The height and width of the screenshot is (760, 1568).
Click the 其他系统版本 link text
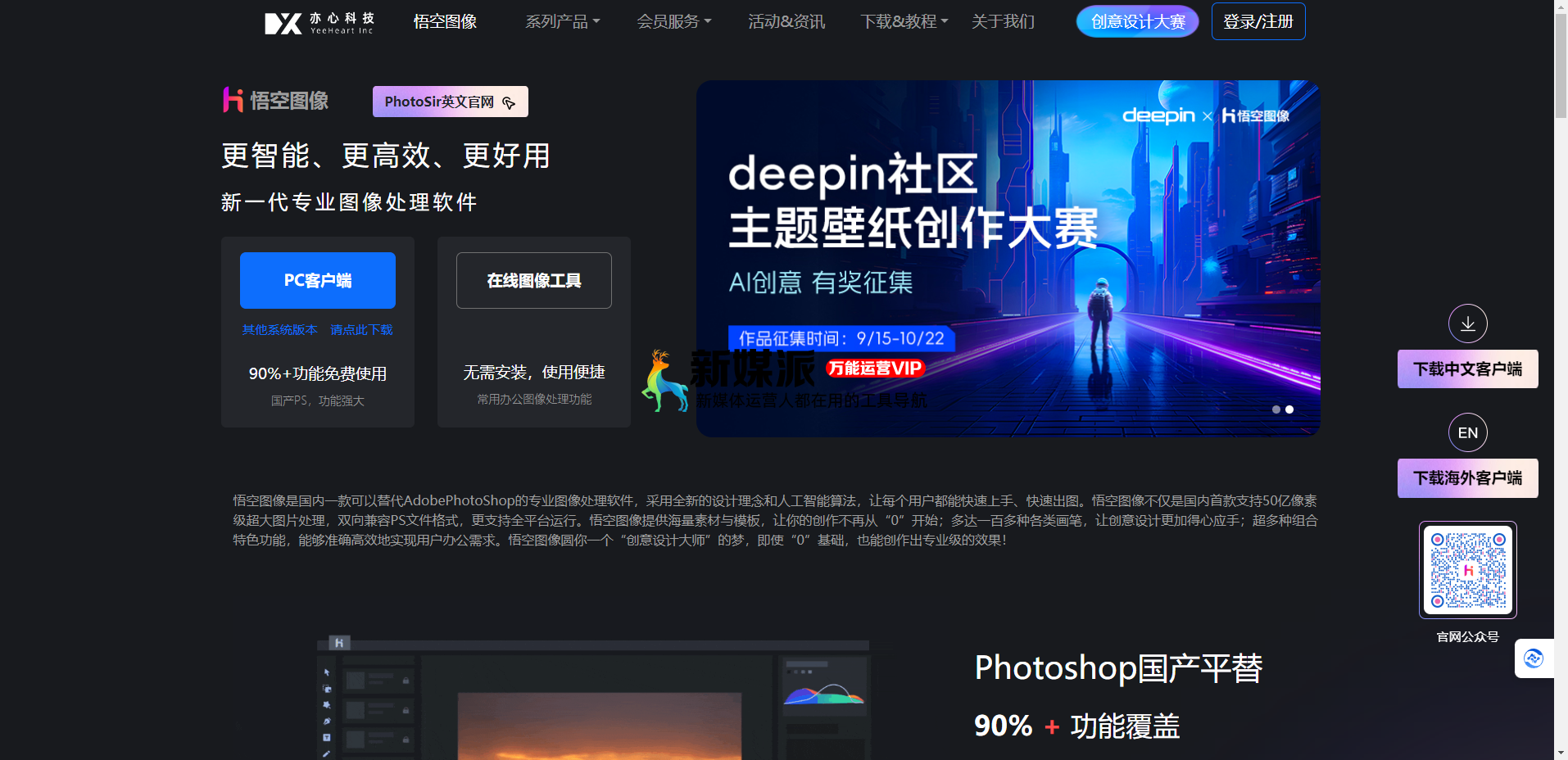coord(279,330)
